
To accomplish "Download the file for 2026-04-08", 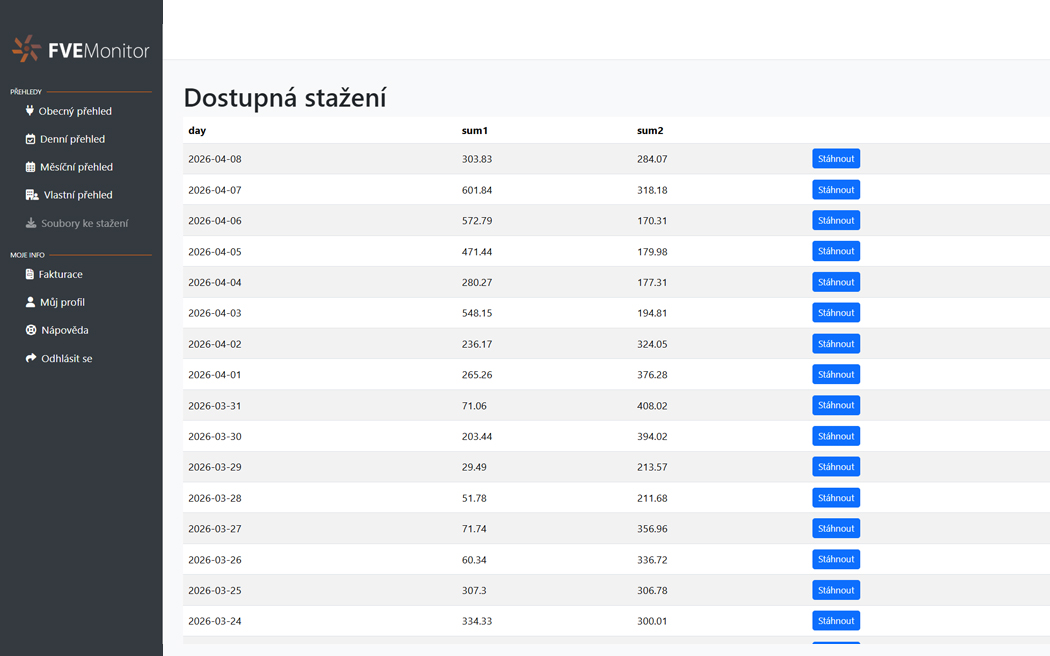I will [835, 159].
